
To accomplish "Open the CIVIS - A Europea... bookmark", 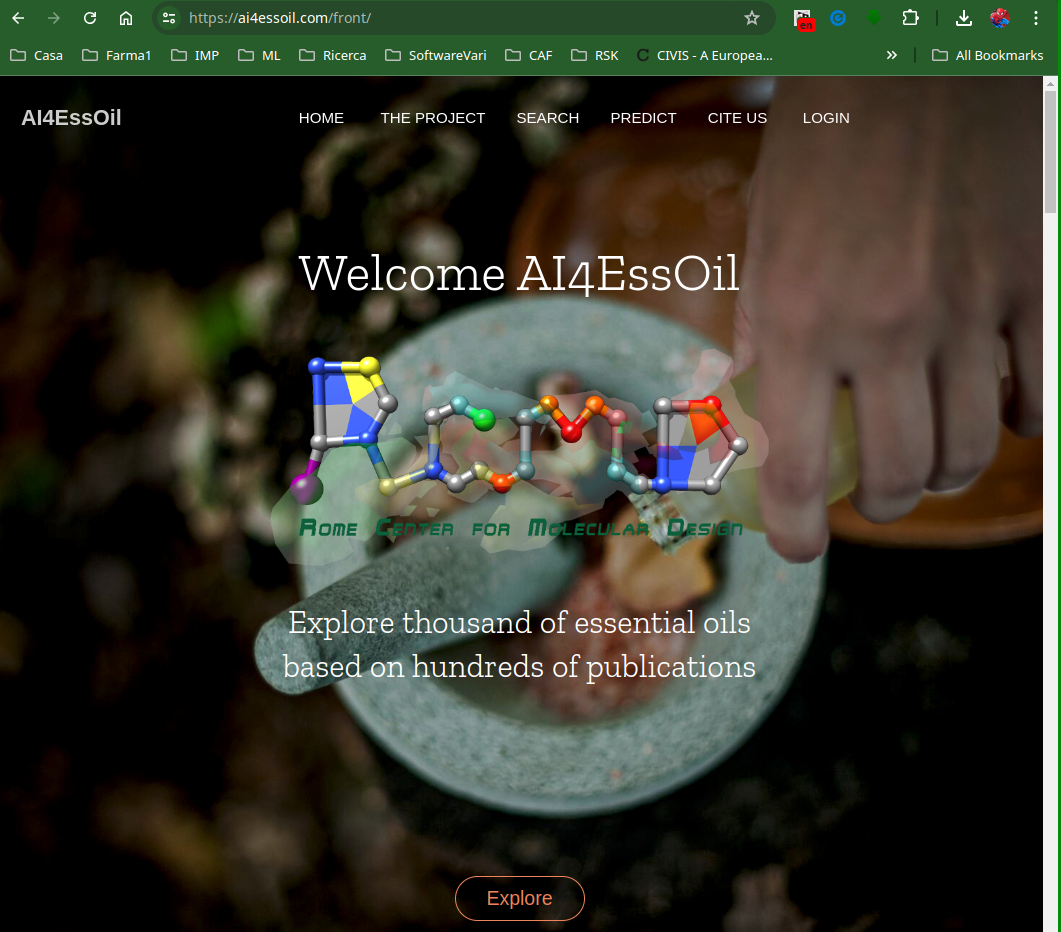I will tap(705, 56).
